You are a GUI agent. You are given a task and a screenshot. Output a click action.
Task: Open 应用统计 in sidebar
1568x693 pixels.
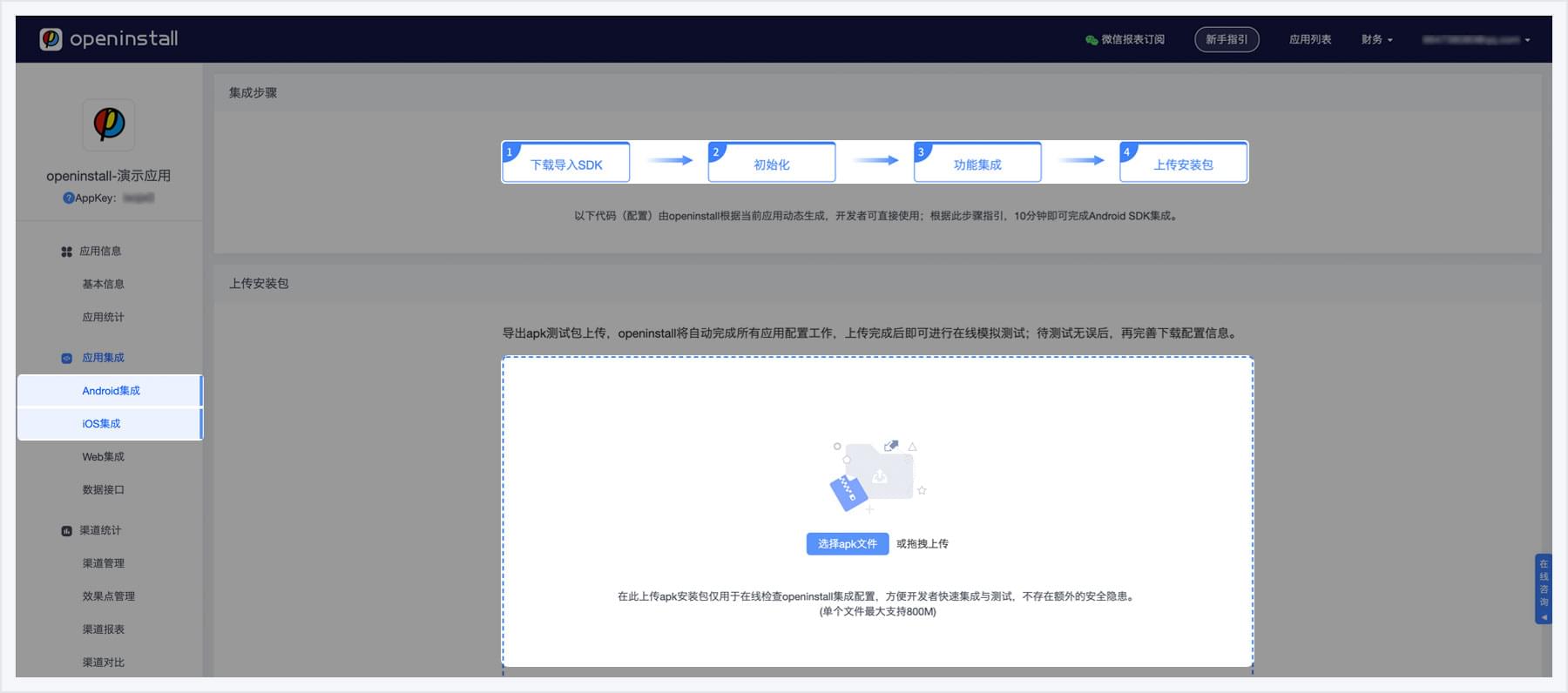tap(103, 317)
